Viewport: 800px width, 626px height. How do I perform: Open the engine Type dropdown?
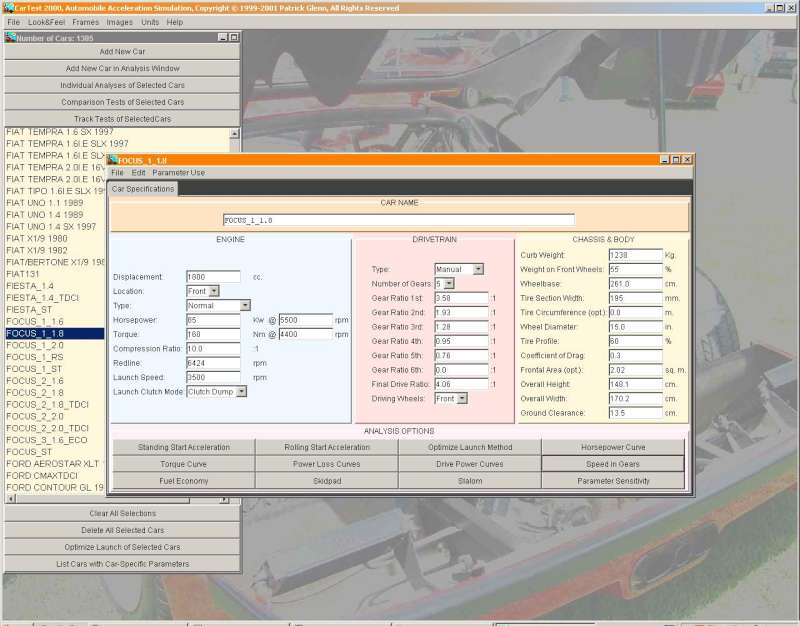pos(244,305)
